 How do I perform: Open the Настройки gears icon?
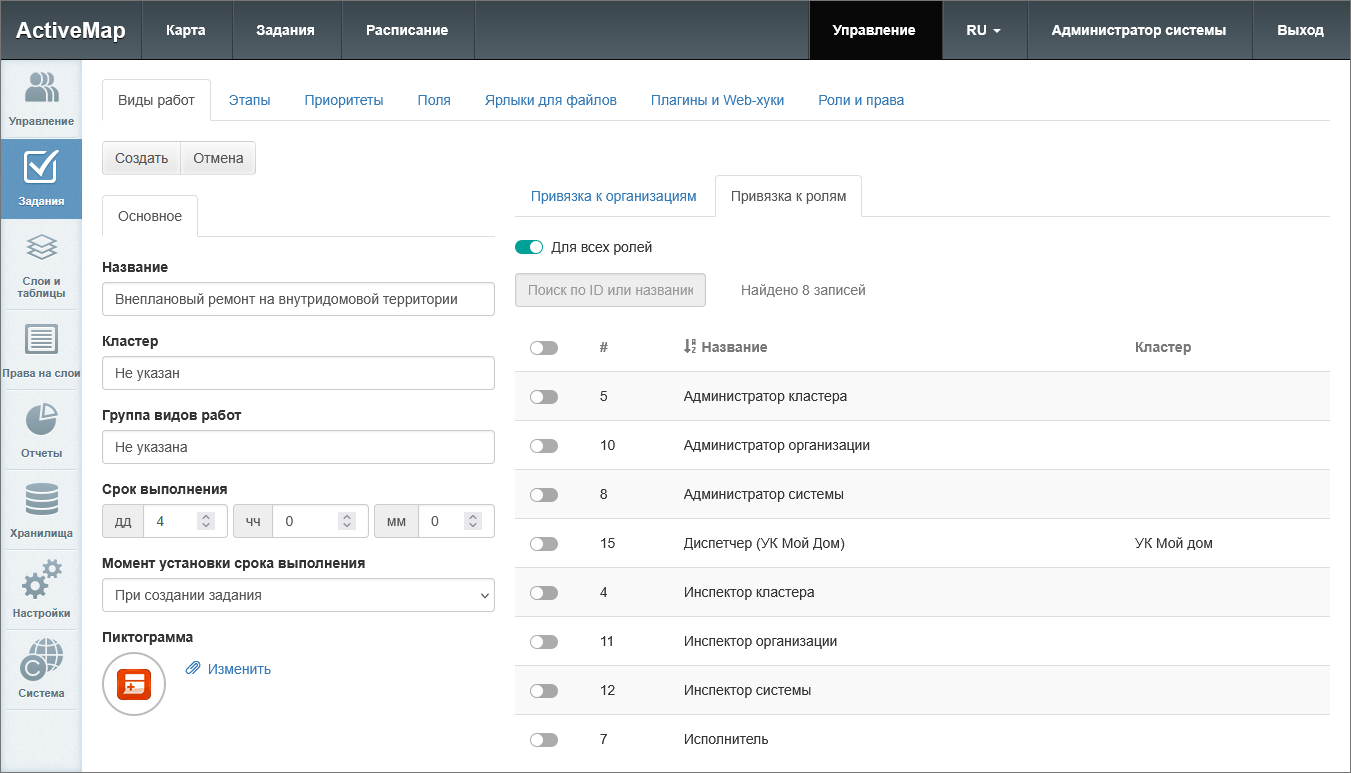click(x=41, y=589)
